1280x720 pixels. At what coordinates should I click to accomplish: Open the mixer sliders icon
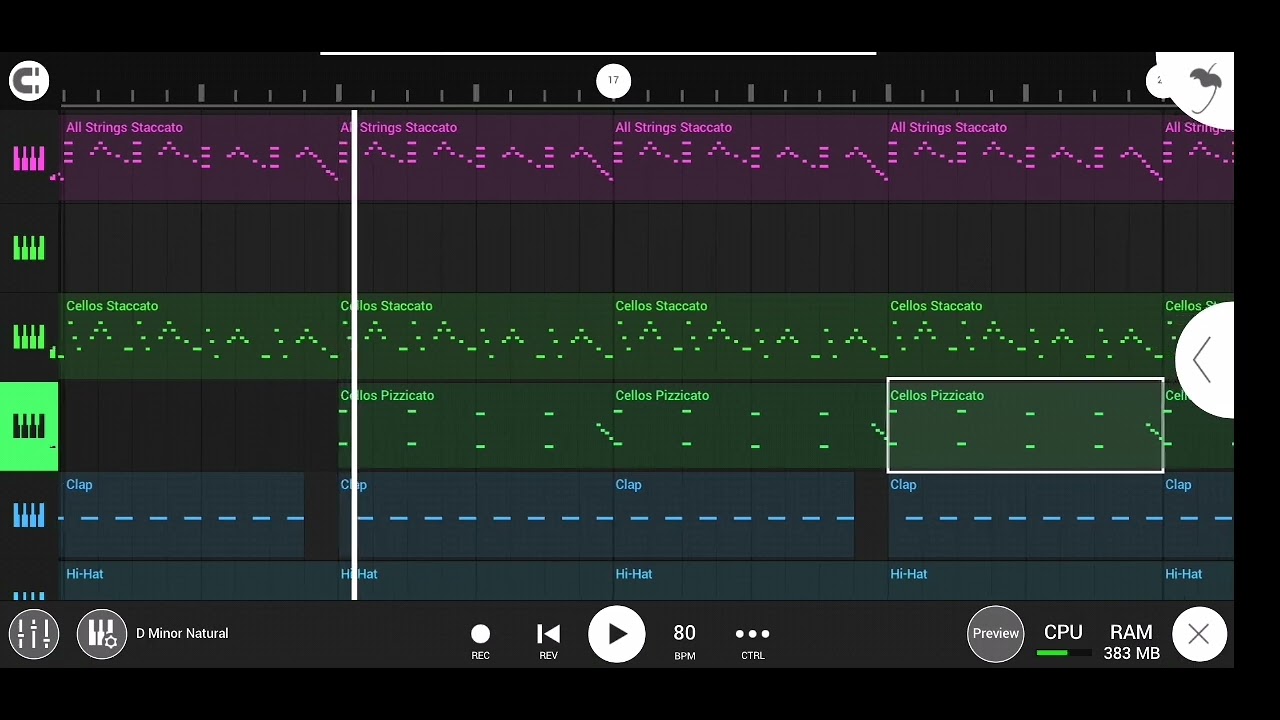pos(34,634)
